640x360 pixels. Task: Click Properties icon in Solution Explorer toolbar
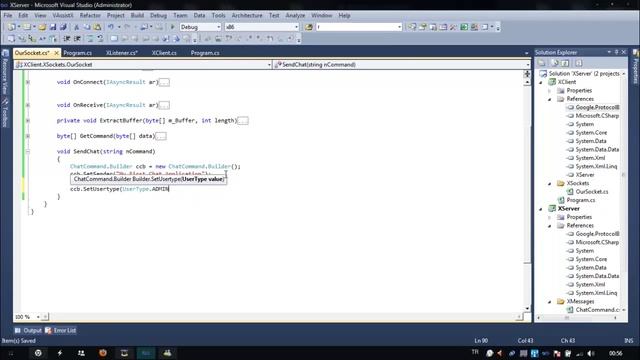pos(542,63)
